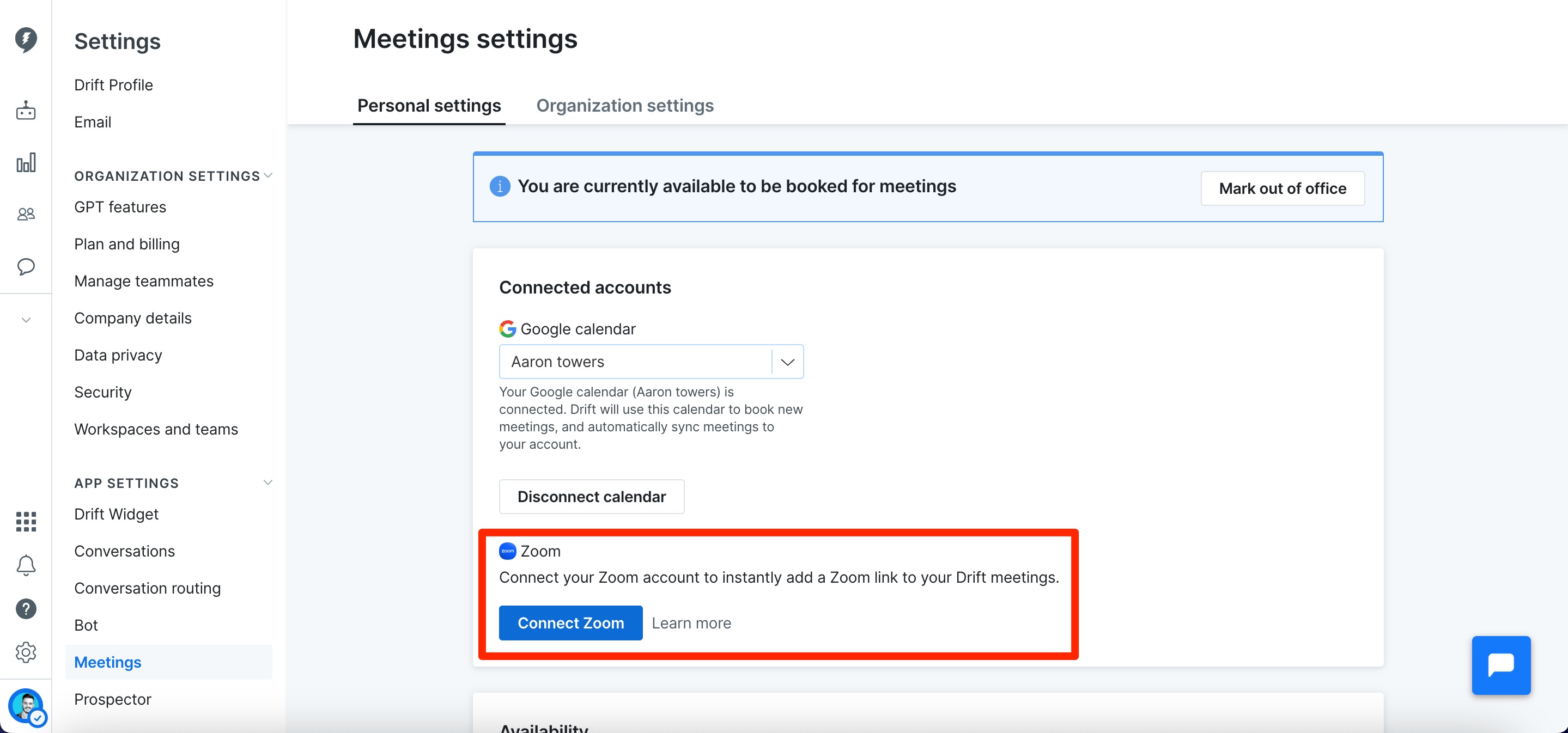1568x733 pixels.
Task: Open the Drift chat widget bubble
Action: click(1501, 665)
